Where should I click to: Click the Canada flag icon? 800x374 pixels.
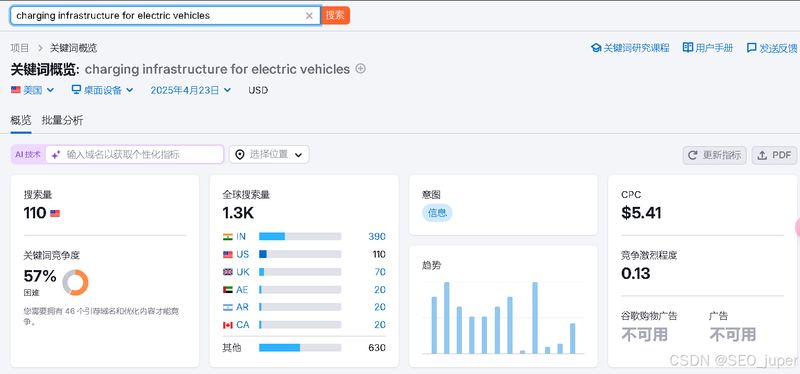[228, 325]
